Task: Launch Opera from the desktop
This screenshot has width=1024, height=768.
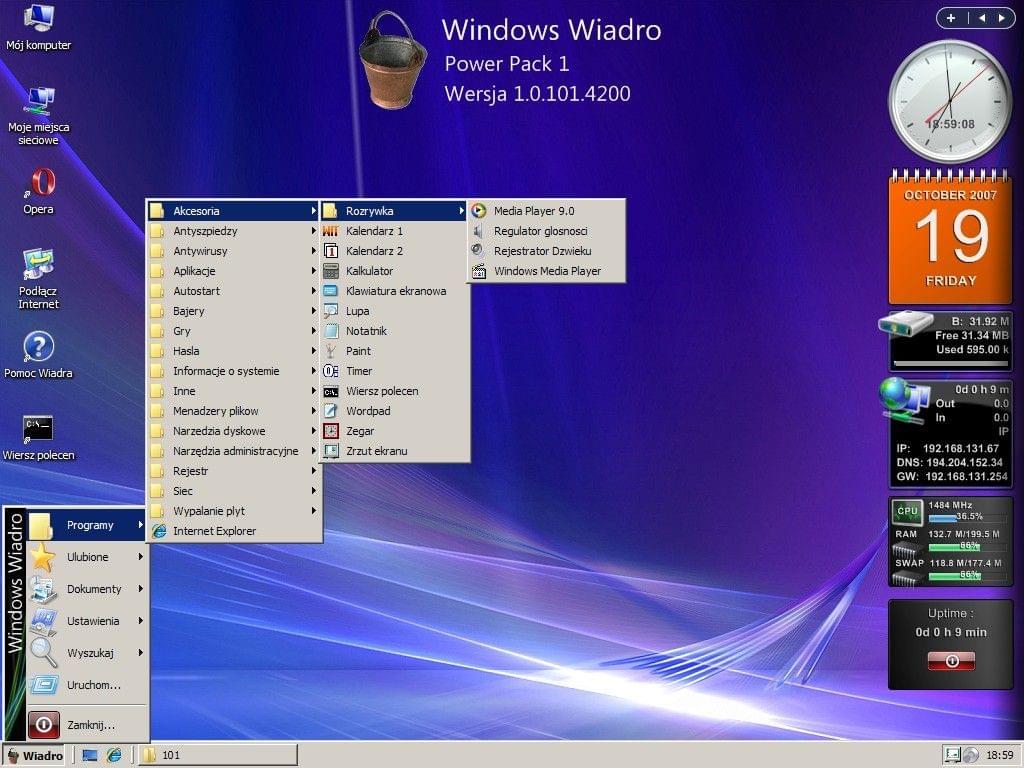Action: click(x=39, y=191)
